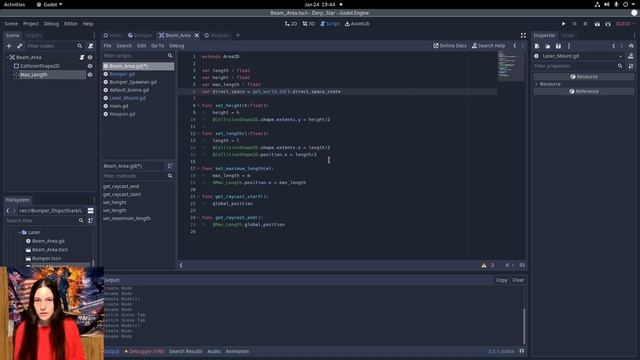
Task: Switch to the 3D workspace
Action: click(309, 24)
